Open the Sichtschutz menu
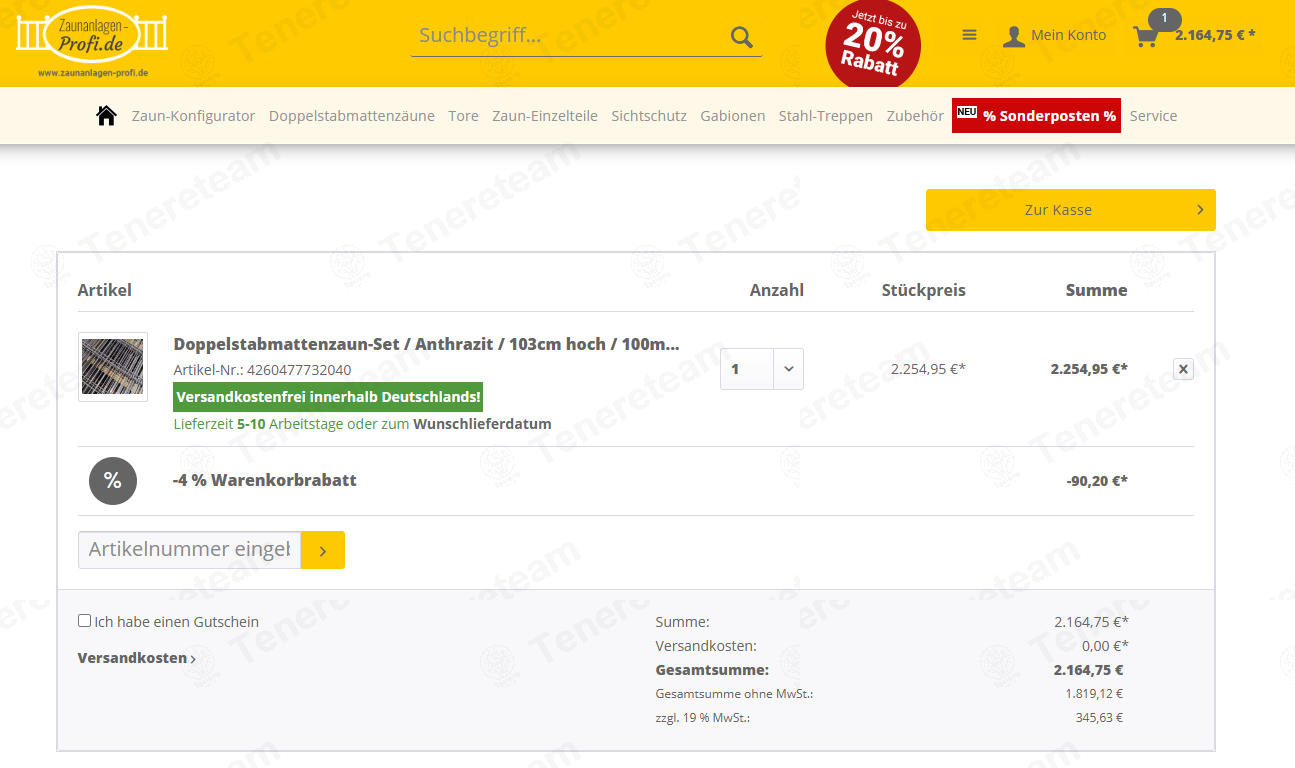Viewport: 1295px width, 768px height. (649, 116)
